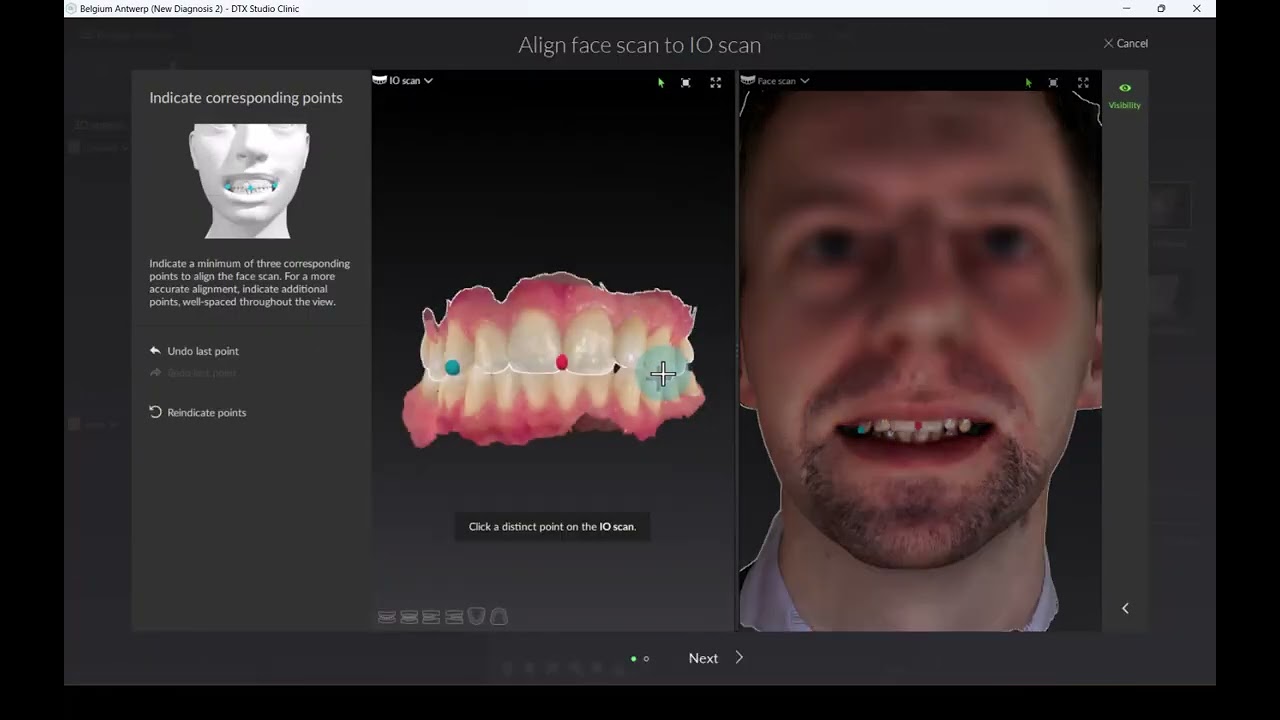Click the instruction paragraph about three corresponding points
1280x720 pixels.
[250, 283]
